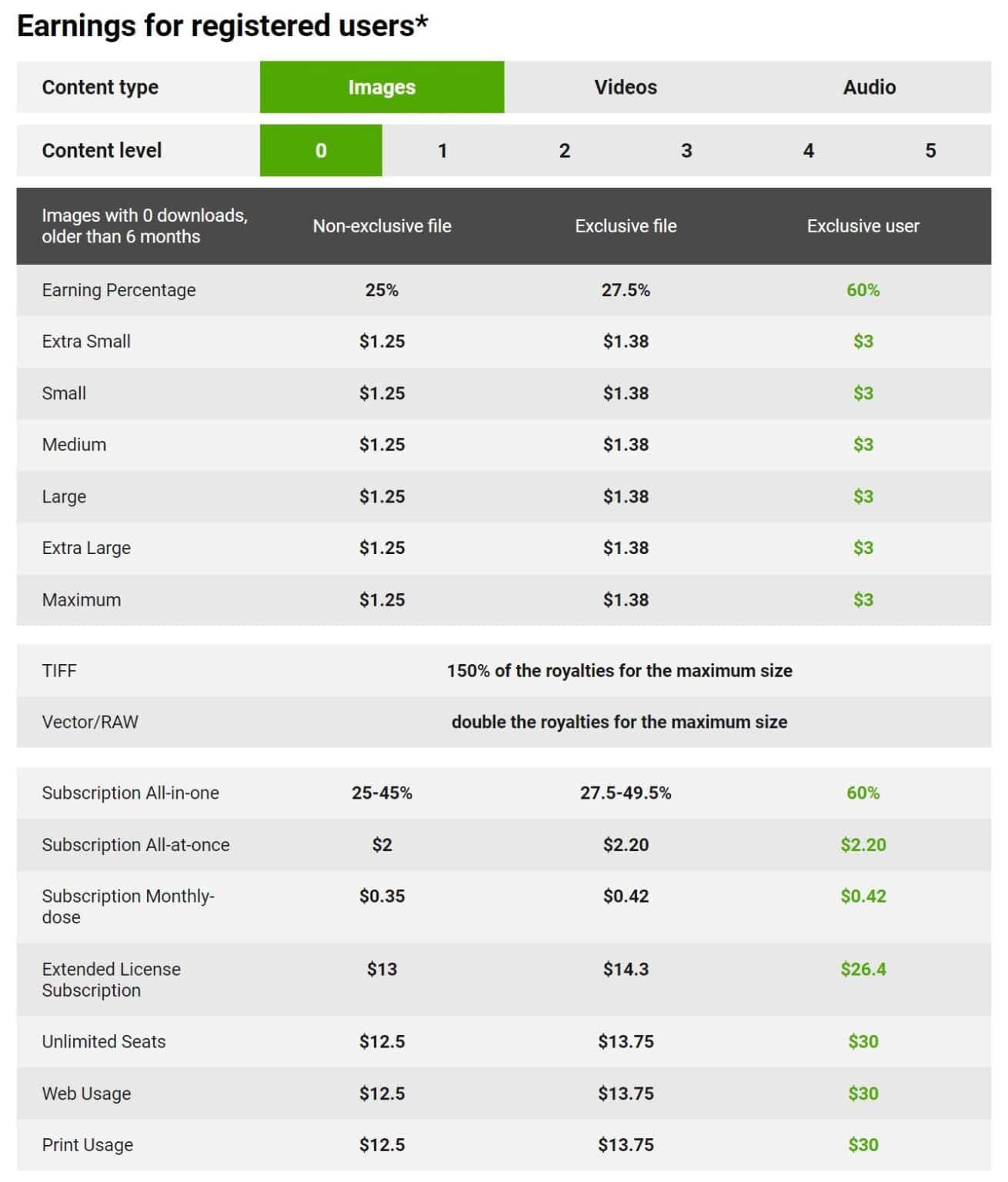1008x1182 pixels.
Task: Click the Earnings for registered users heading
Action: 222,26
